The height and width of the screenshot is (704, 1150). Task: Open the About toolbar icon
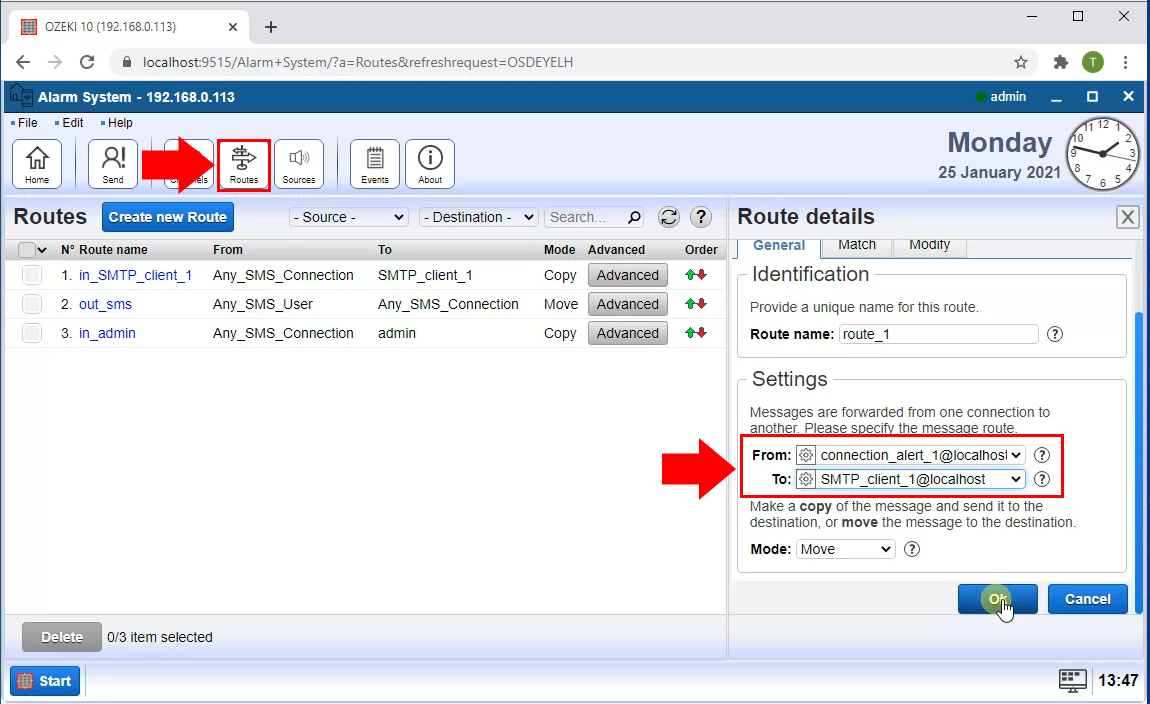430,164
